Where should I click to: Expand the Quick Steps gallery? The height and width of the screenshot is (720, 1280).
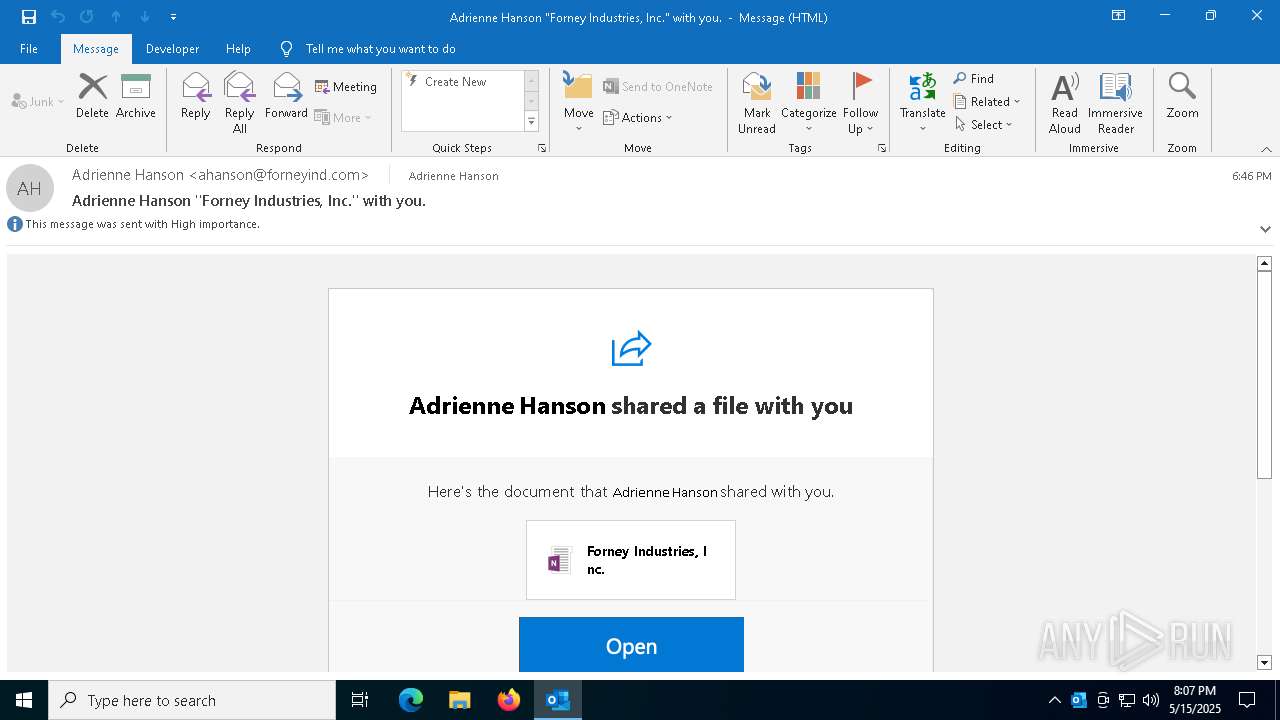pyautogui.click(x=531, y=122)
